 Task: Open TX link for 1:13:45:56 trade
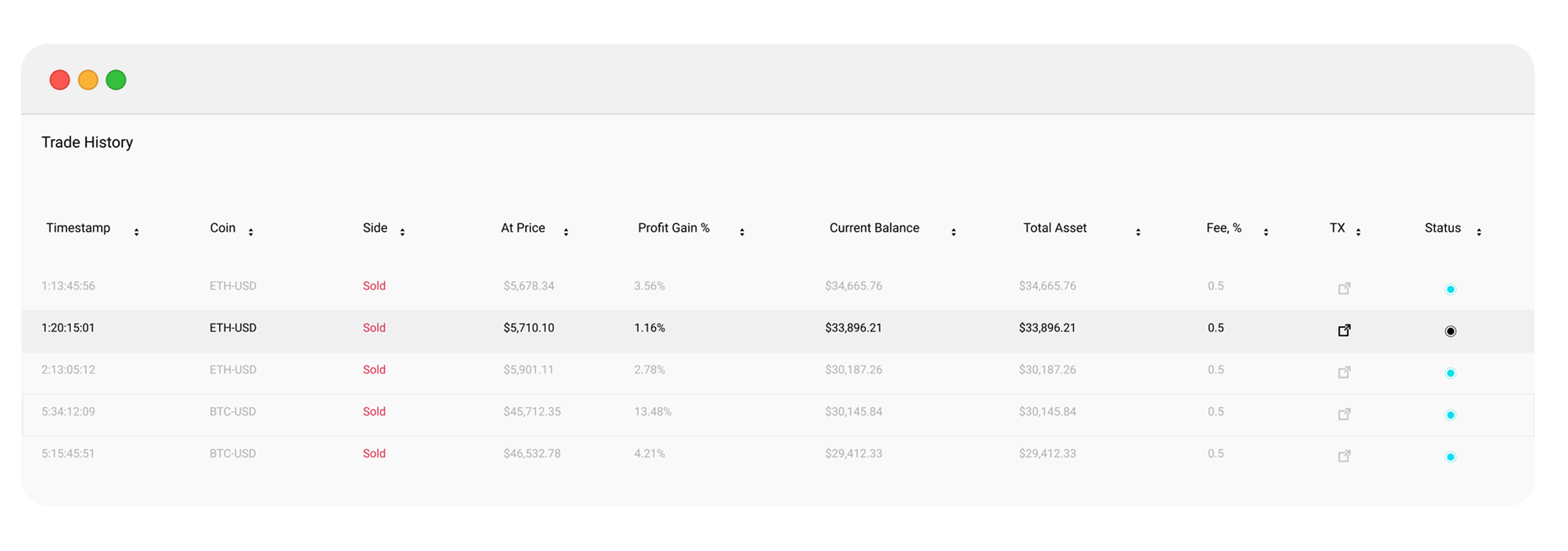[x=1344, y=288]
